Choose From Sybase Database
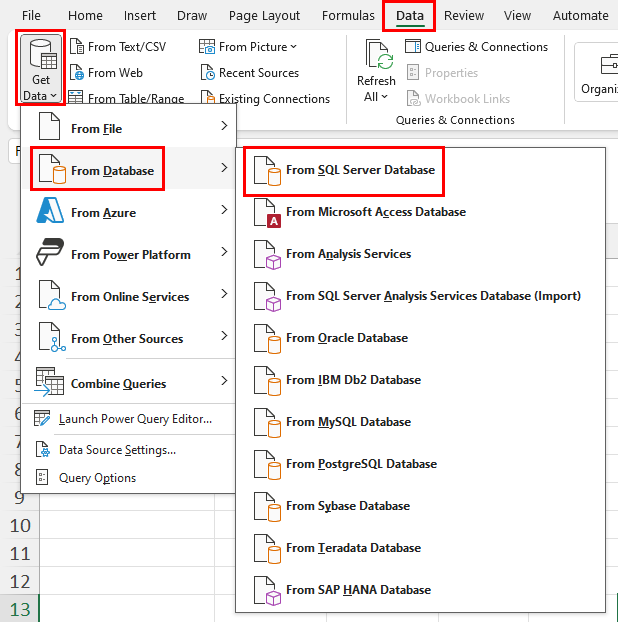The image size is (618, 622). (x=420, y=506)
